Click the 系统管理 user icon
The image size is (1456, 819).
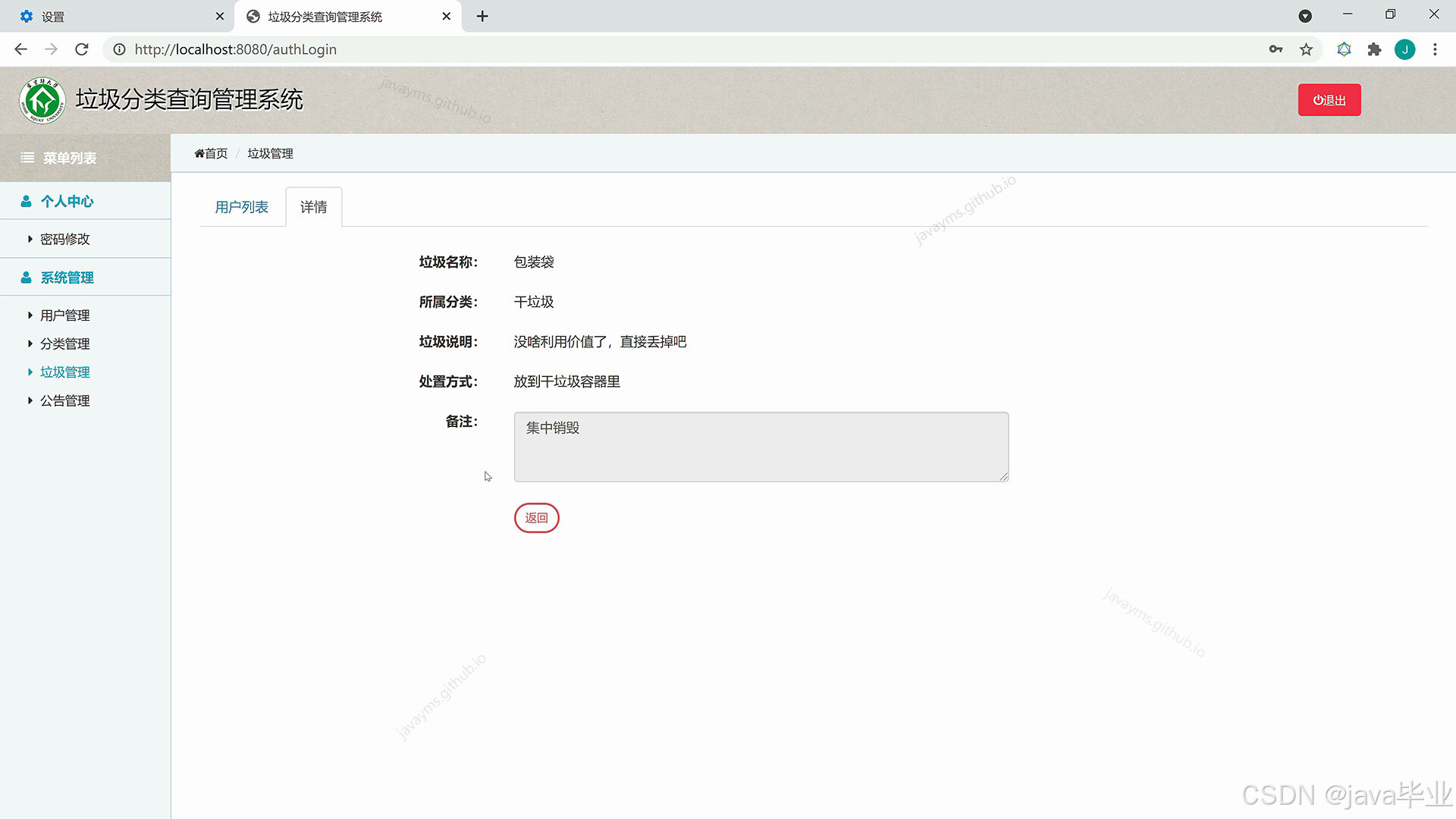coord(26,278)
